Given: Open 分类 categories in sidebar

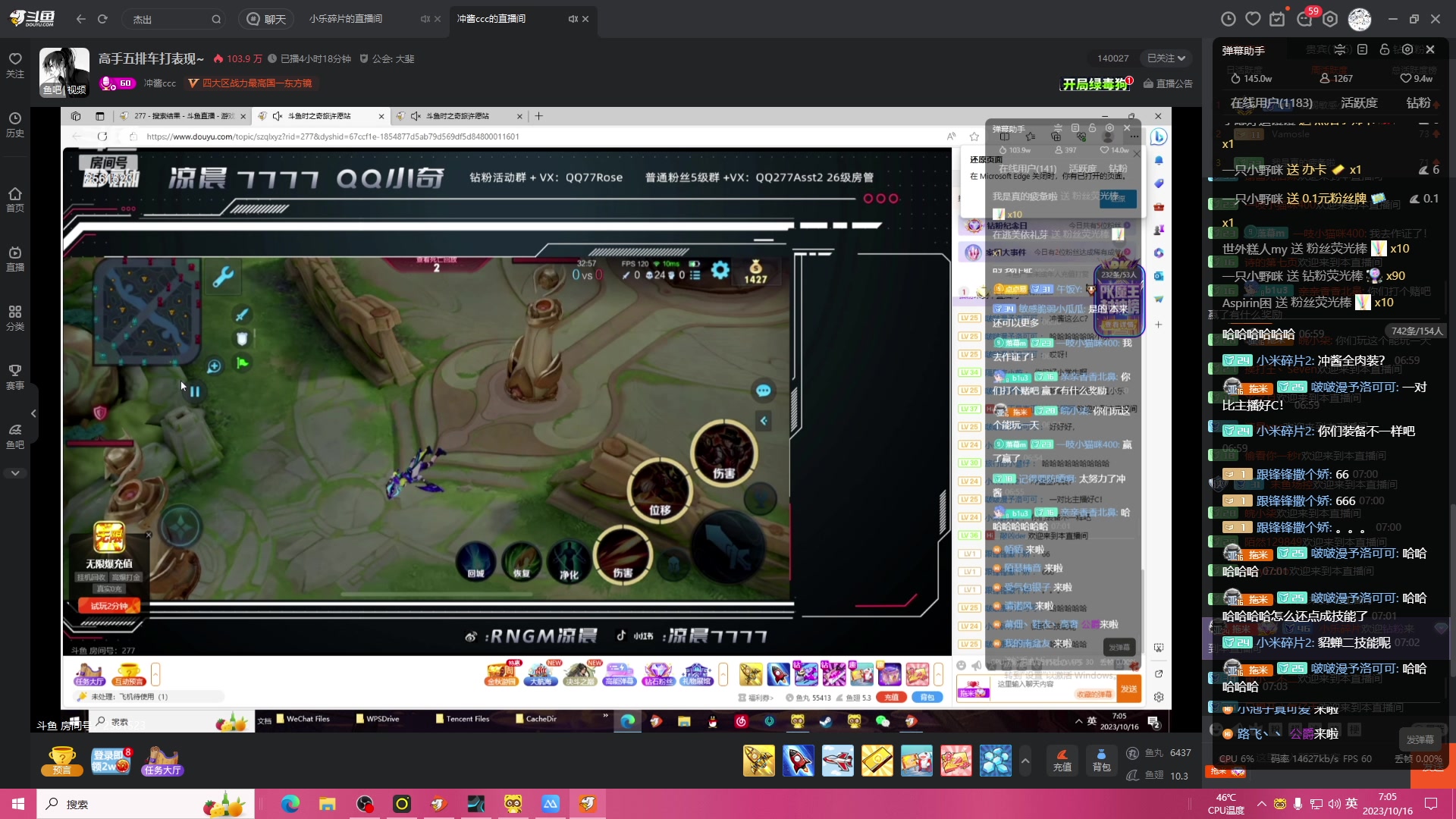Looking at the screenshot, I should 15,318.
